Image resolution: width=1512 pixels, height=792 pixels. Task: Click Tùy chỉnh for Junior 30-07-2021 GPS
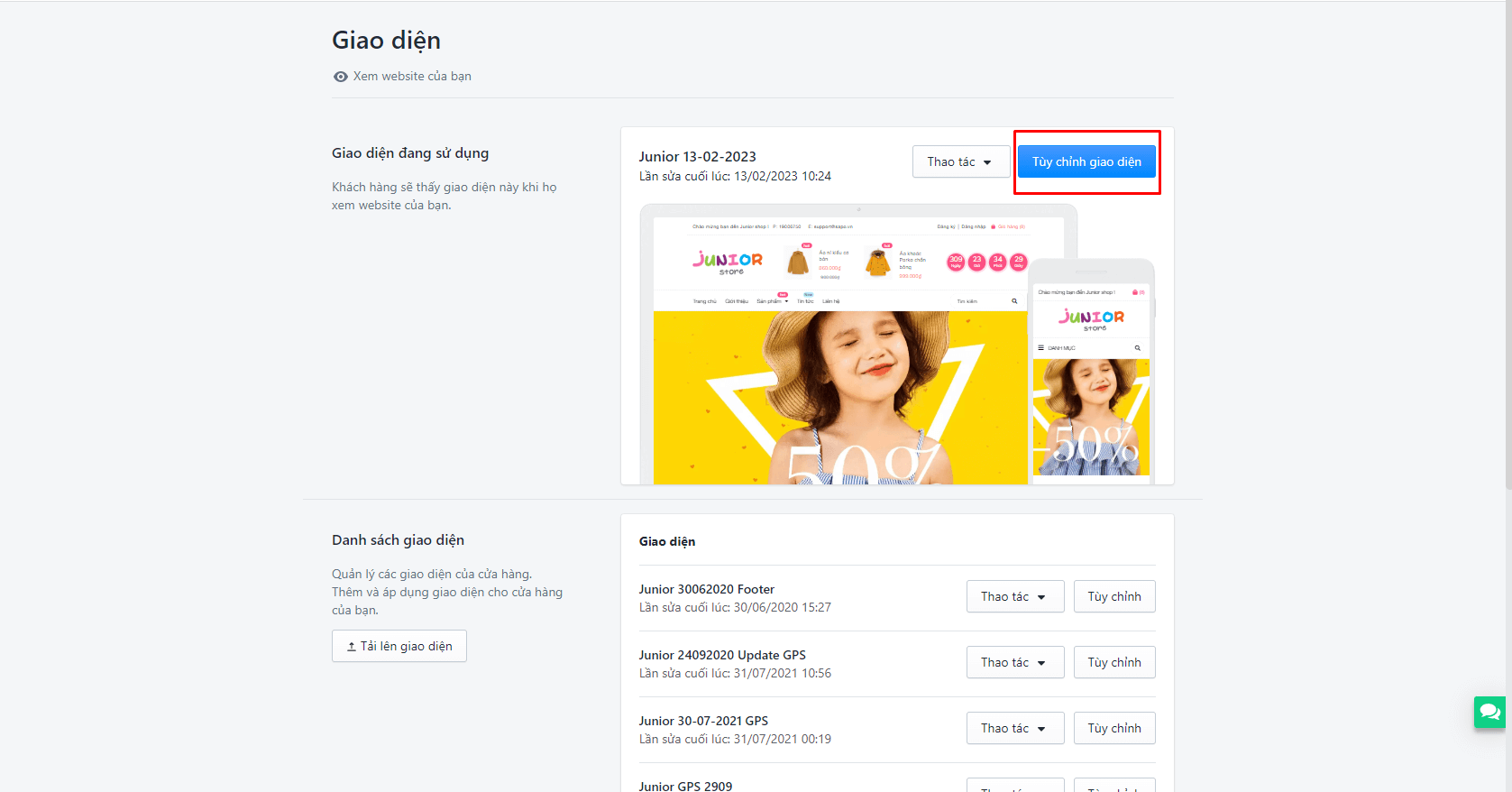(x=1114, y=729)
